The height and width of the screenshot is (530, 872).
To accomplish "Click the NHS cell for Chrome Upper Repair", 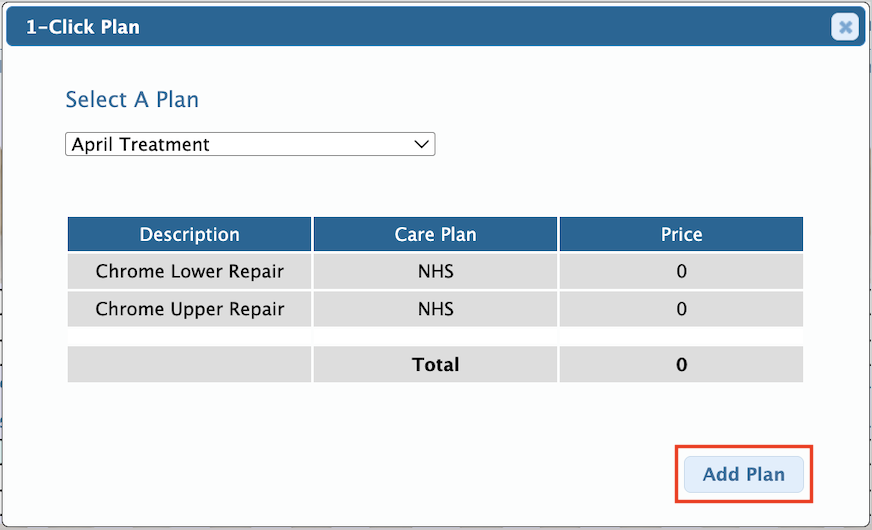I will (x=435, y=309).
